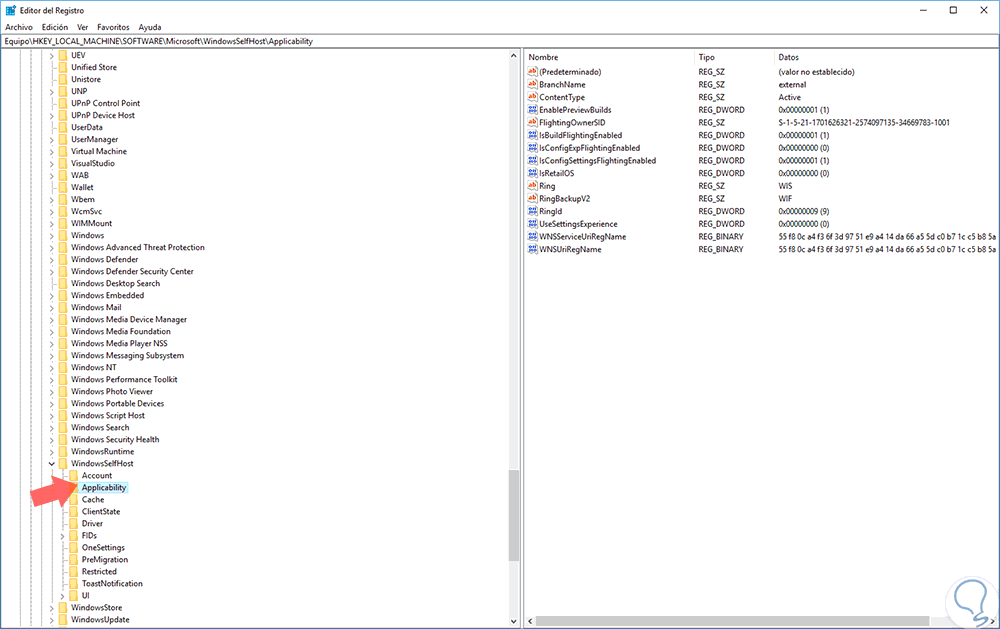Viewport: 1000px width, 629px height.
Task: Click the icon of the (Predeterminado) value
Action: 533,71
